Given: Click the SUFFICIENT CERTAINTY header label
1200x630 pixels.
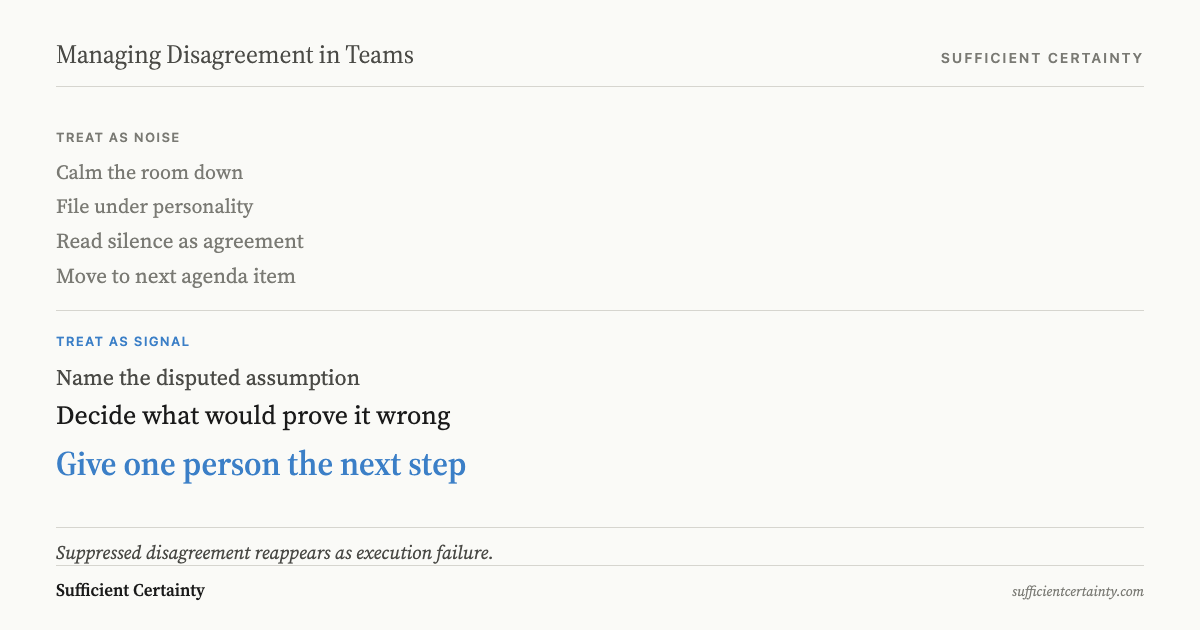Looking at the screenshot, I should (1042, 58).
